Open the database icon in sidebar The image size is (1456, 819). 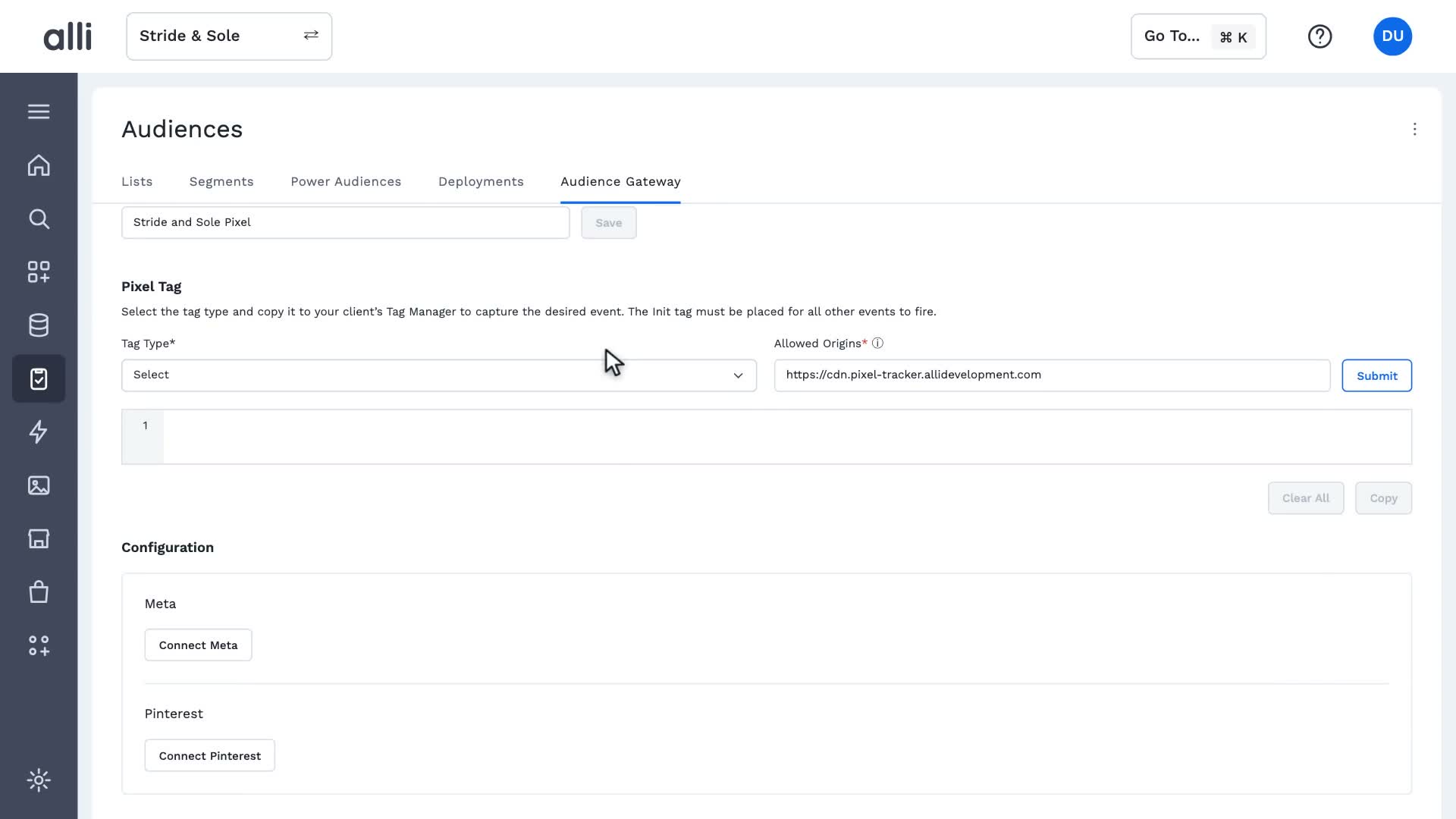[x=39, y=325]
